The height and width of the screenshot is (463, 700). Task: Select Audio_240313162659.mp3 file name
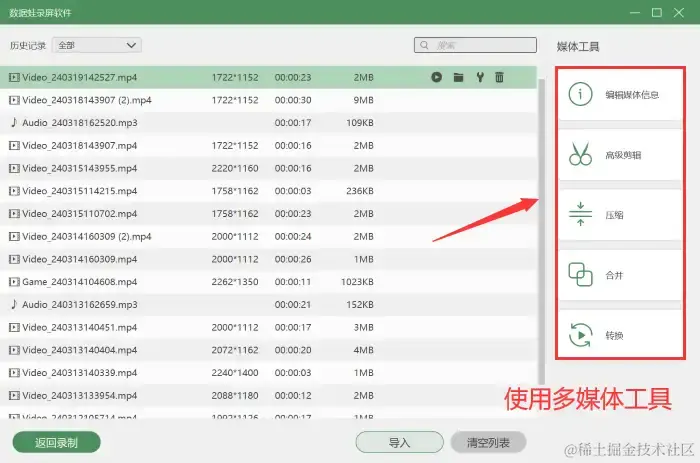pos(80,304)
